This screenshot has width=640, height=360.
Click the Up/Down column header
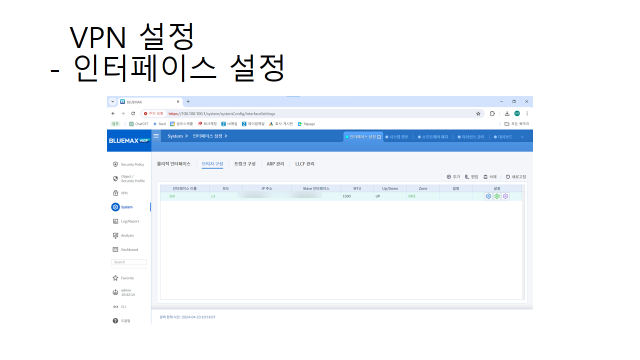[390, 189]
